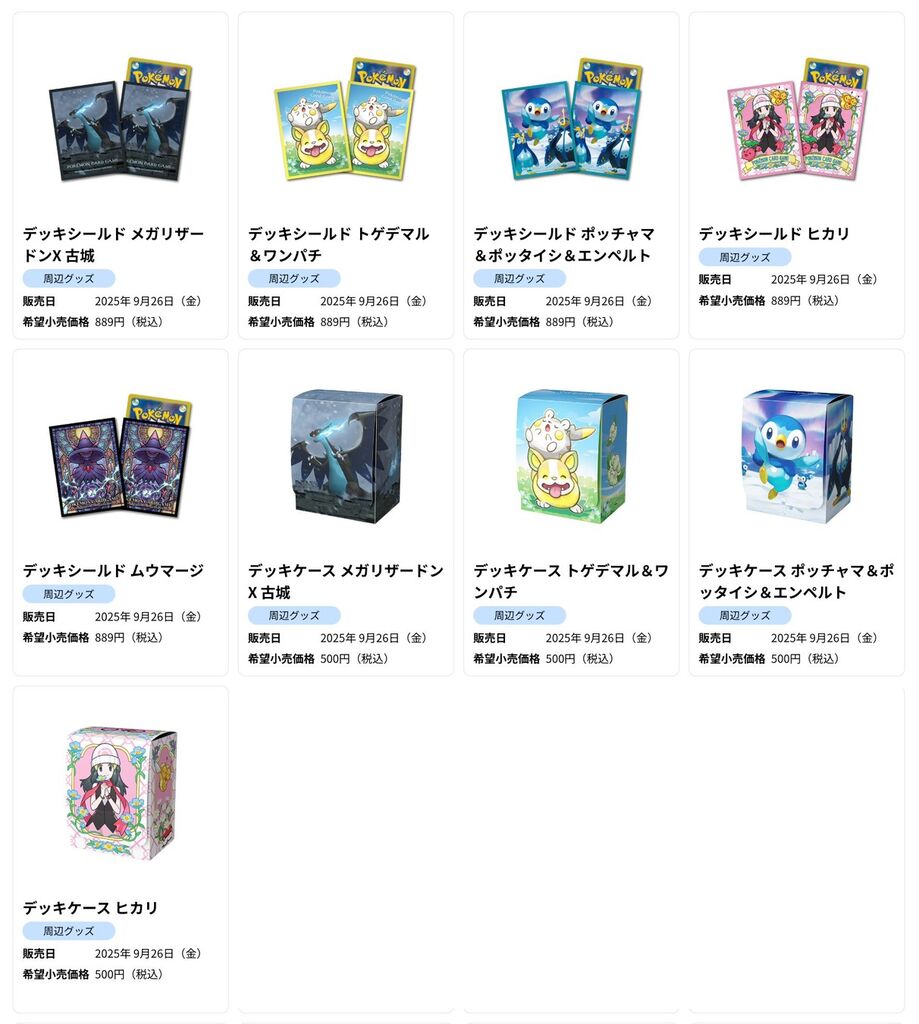Viewport: 919px width, 1024px height.
Task: Open the Mega Charizard X deck shield image
Action: click(120, 120)
